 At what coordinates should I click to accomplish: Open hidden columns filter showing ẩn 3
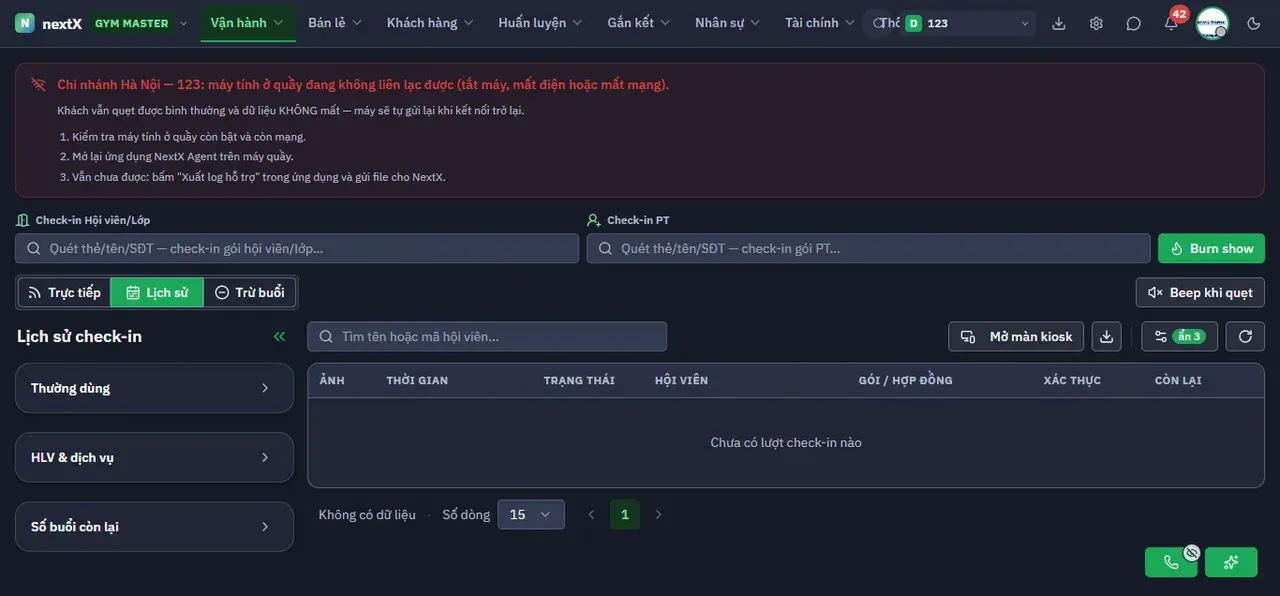[1178, 337]
